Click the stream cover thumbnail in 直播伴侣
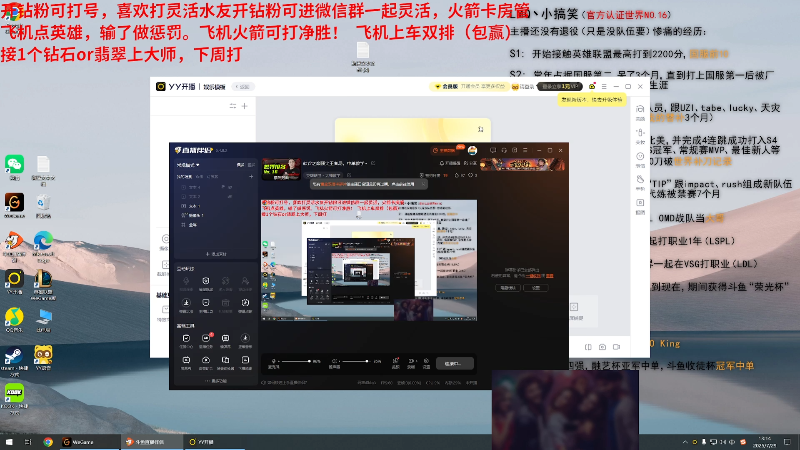This screenshot has height=450, width=800. 281,169
